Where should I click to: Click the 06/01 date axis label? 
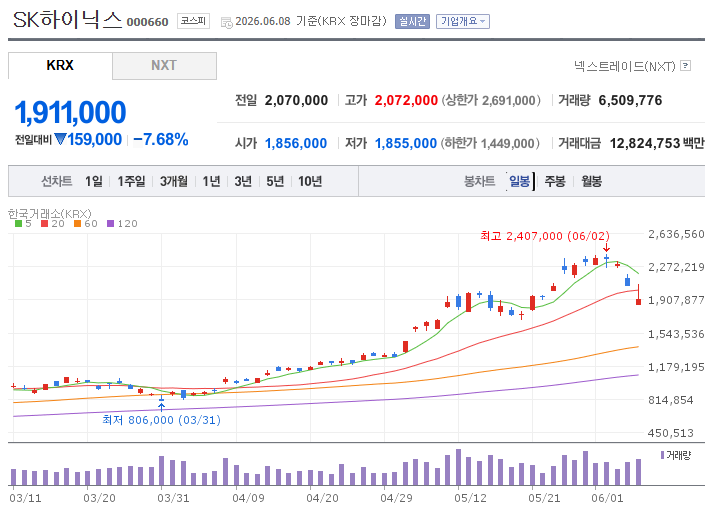(607, 498)
